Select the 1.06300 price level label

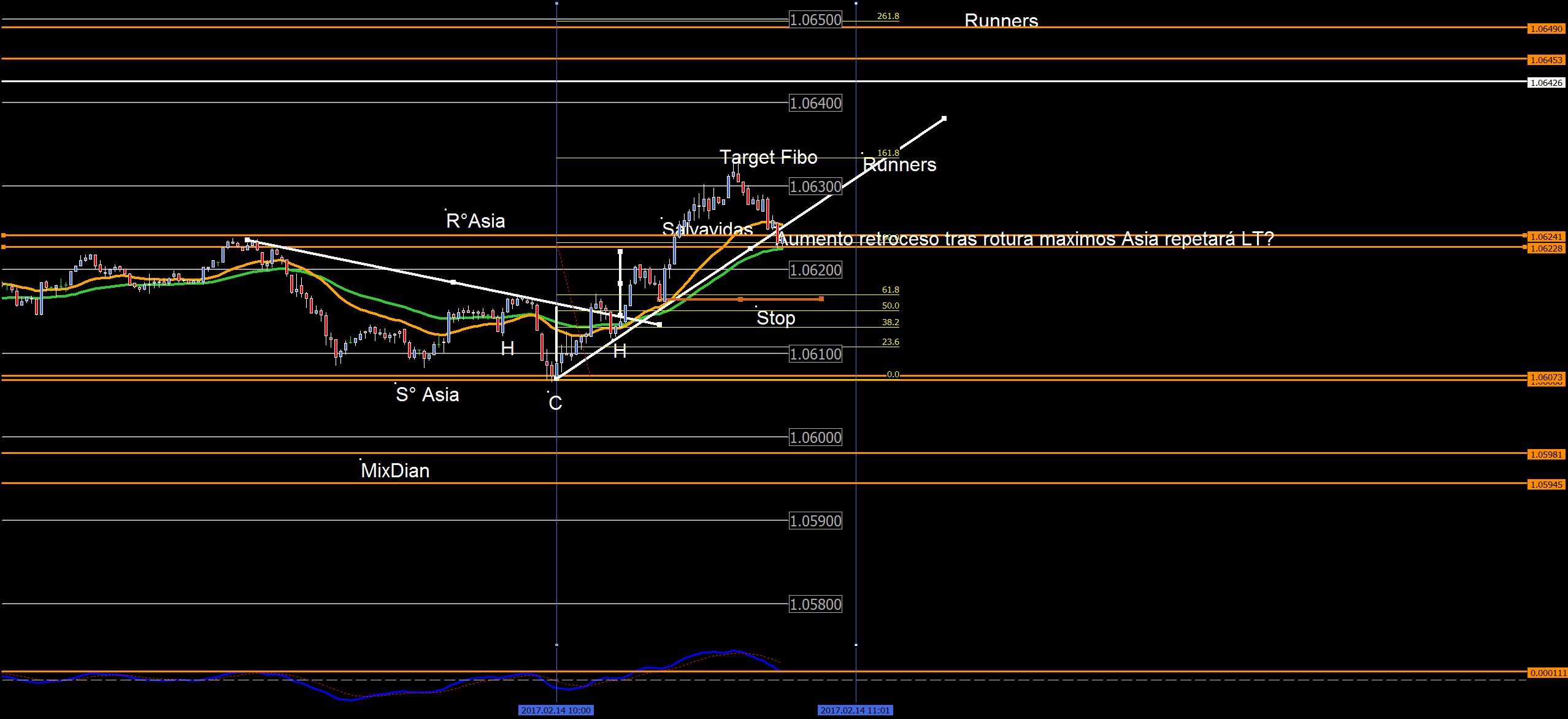(815, 186)
